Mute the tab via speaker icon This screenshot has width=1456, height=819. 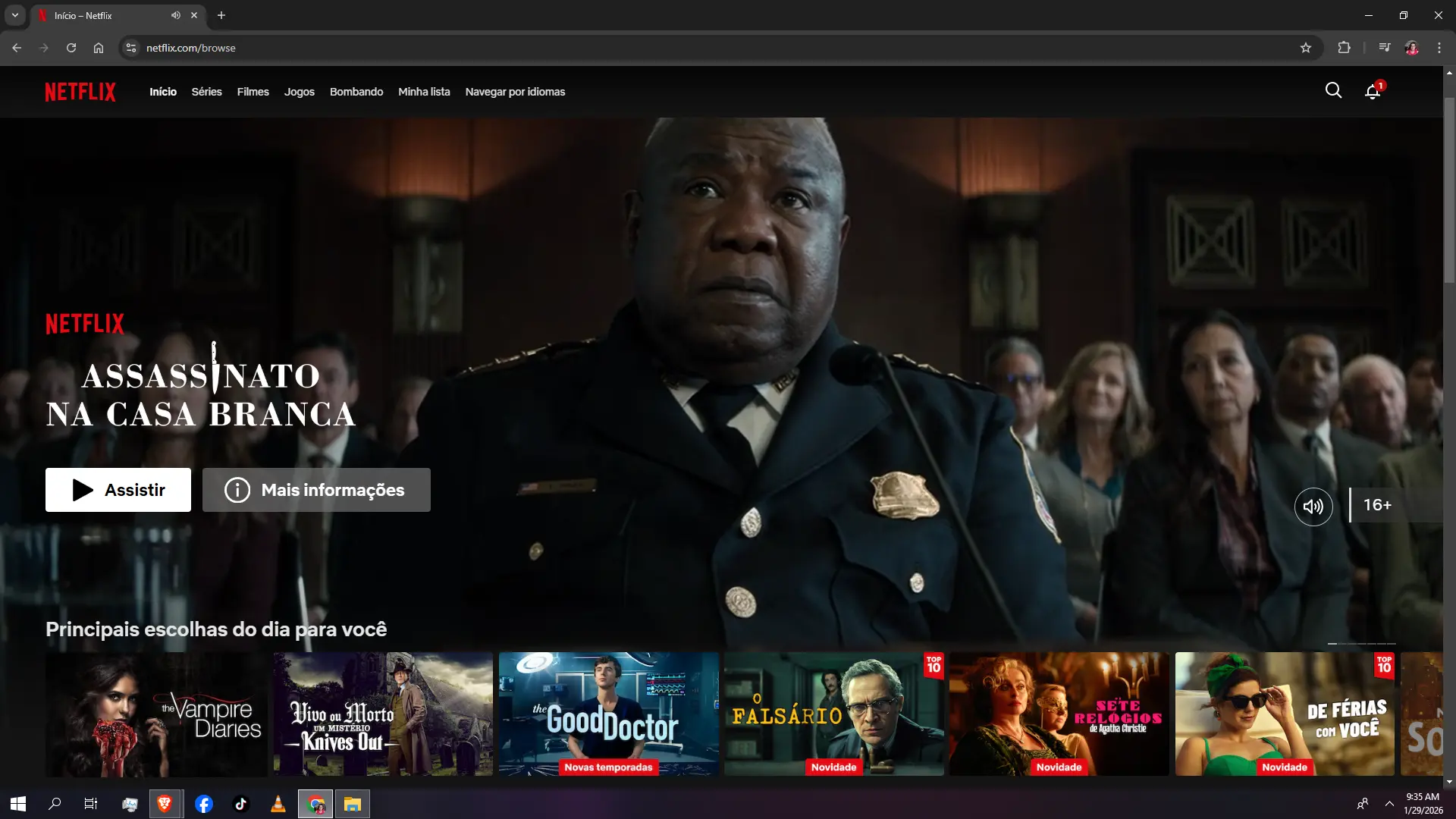coord(176,15)
